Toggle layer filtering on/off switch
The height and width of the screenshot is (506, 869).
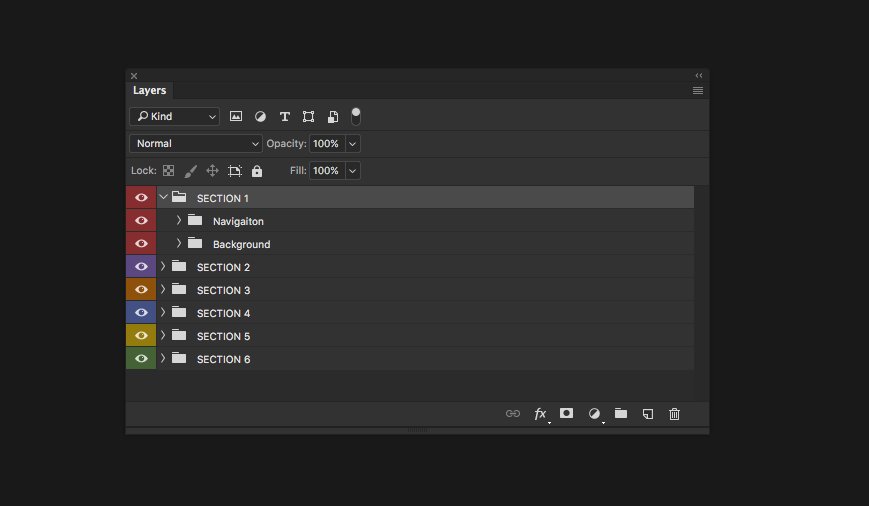click(356, 116)
